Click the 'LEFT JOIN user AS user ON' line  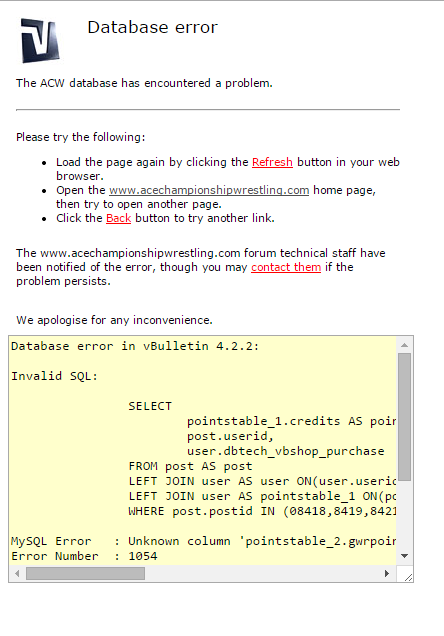[x=262, y=481]
